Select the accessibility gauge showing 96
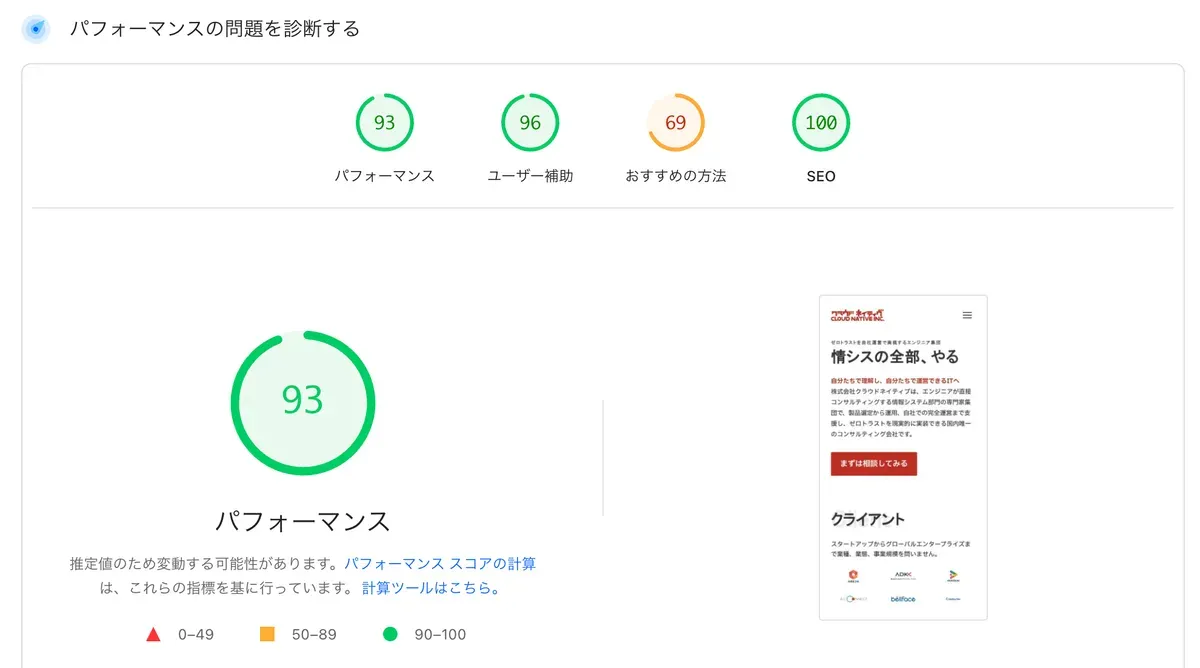The width and height of the screenshot is (1200, 668). click(530, 123)
